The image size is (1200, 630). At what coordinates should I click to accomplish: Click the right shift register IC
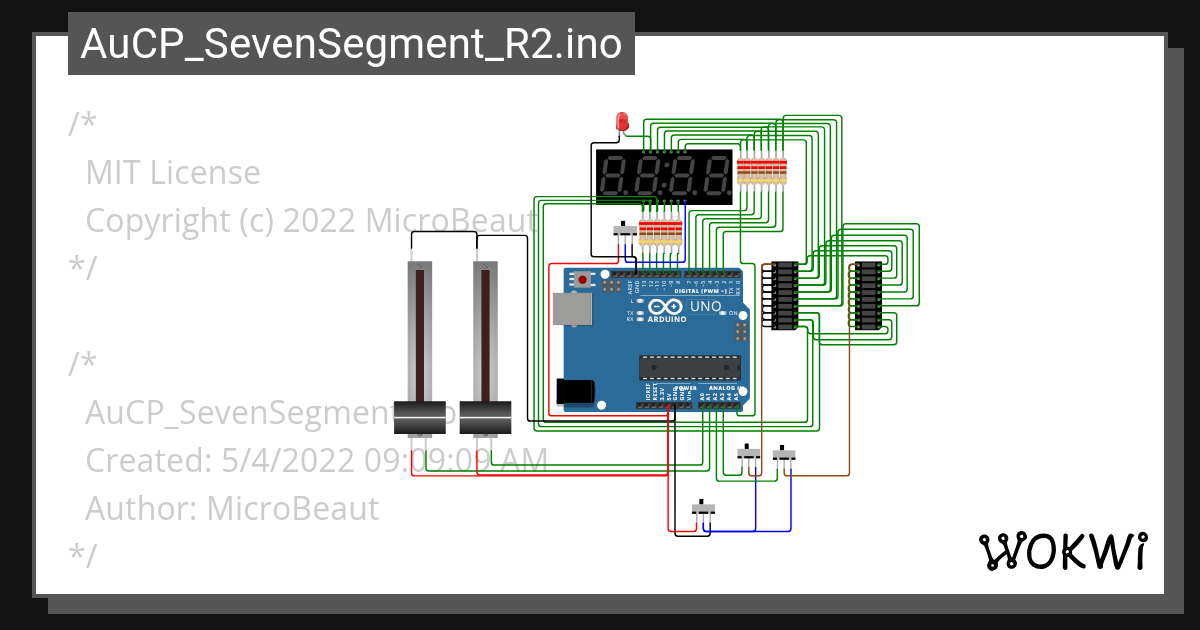[868, 296]
